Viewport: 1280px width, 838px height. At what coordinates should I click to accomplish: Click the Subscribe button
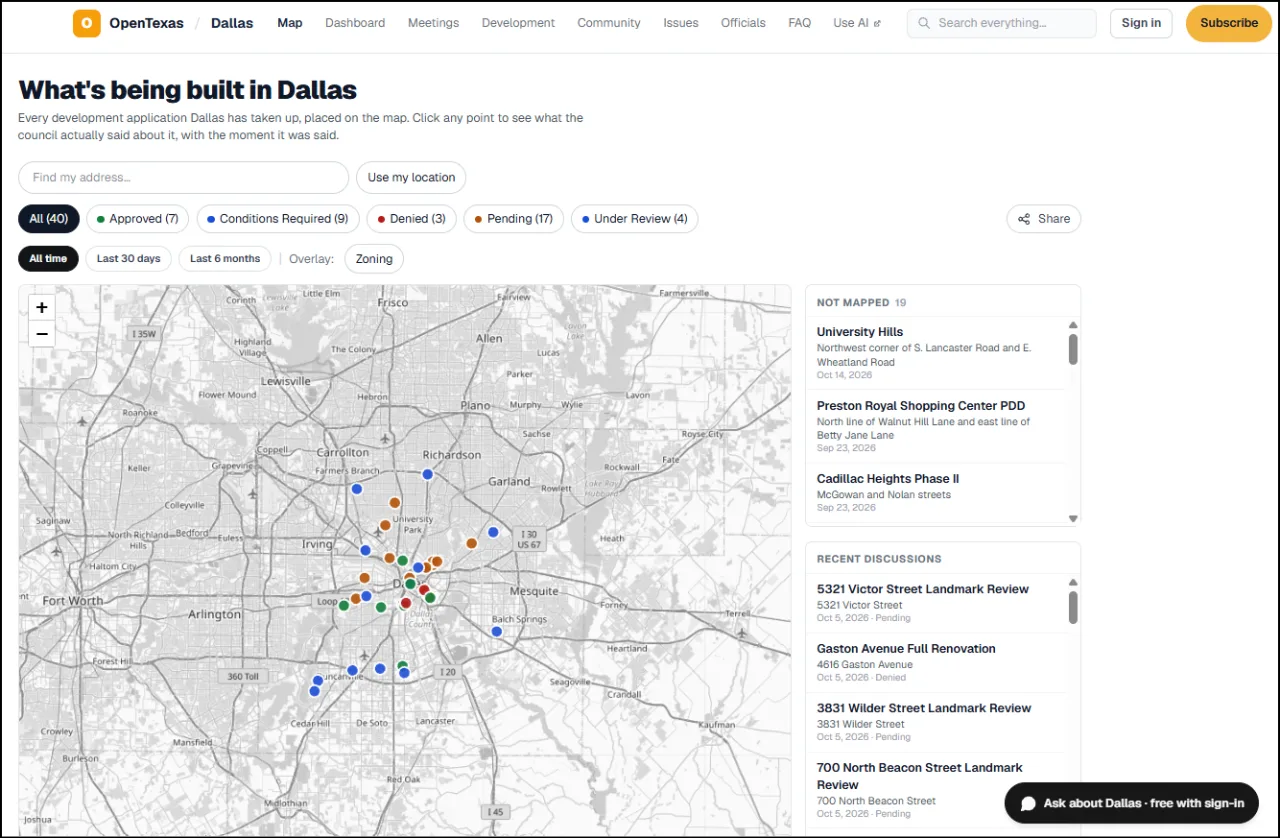tap(1229, 23)
